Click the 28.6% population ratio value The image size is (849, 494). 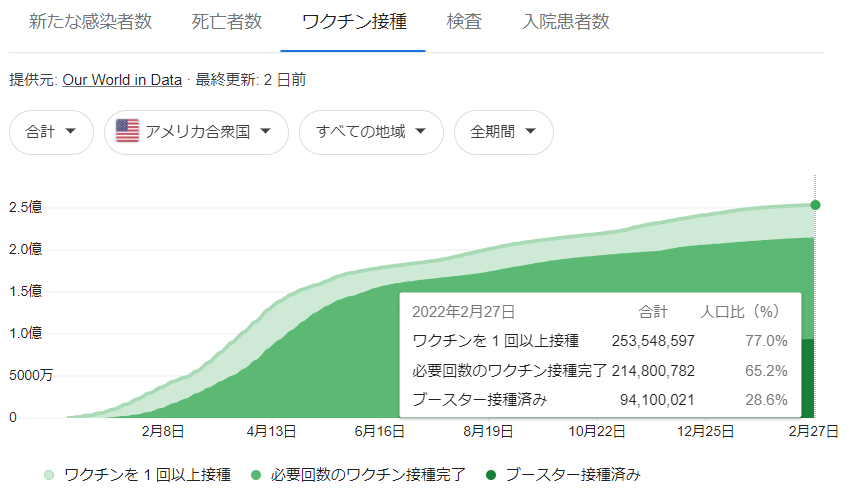[x=766, y=400]
